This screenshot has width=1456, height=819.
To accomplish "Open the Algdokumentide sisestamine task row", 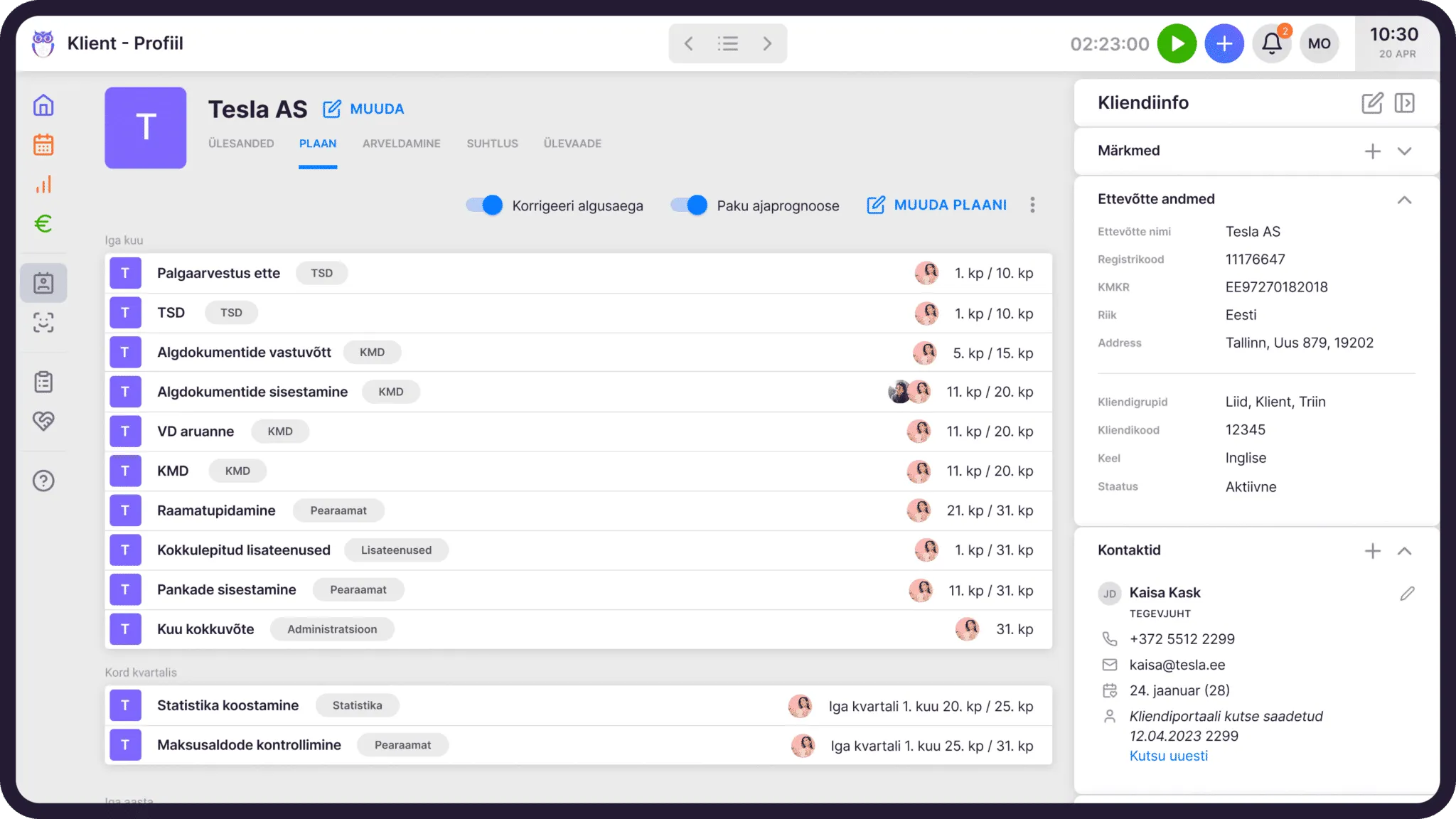I will click(x=579, y=392).
